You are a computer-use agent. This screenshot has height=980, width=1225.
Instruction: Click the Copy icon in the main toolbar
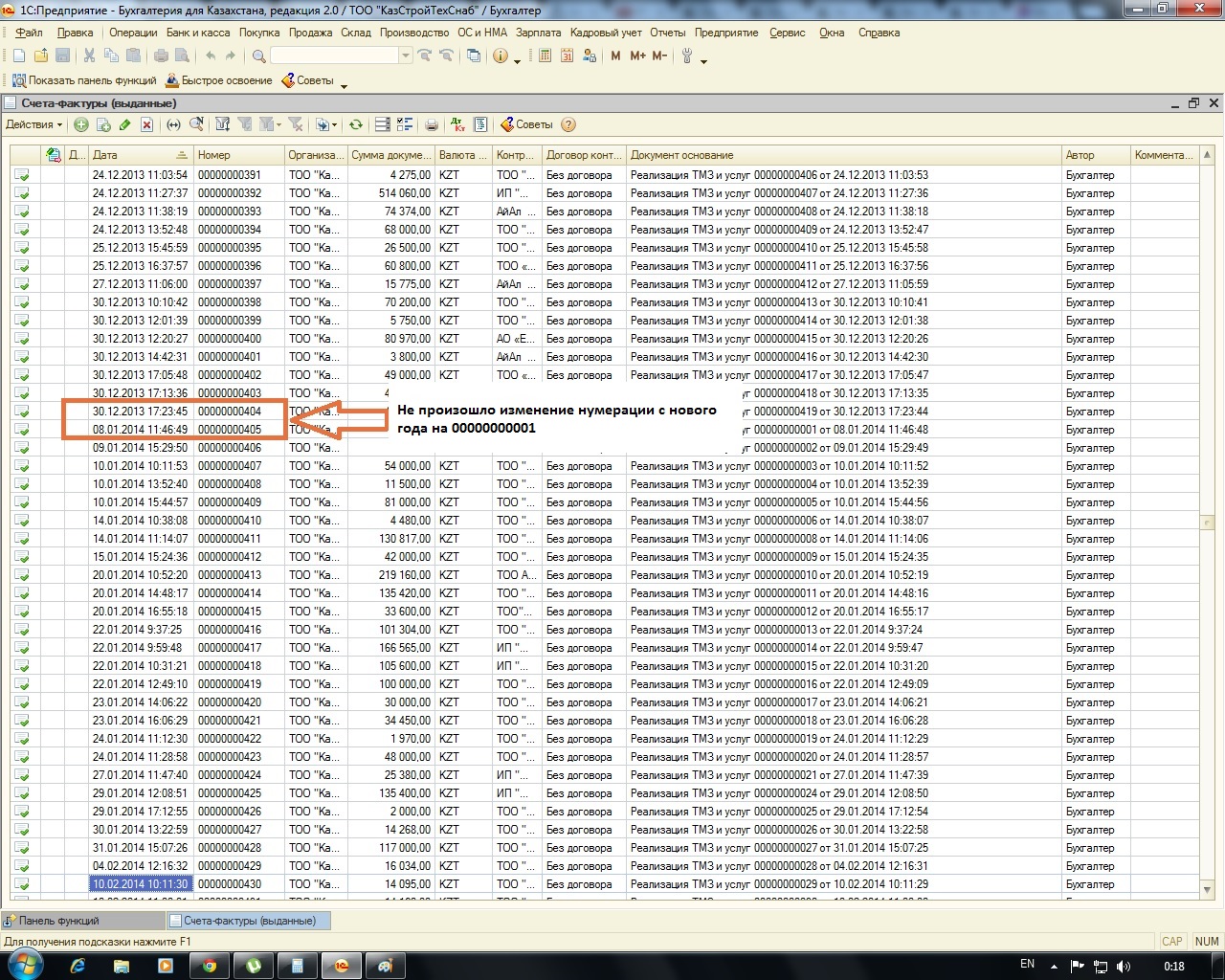(111, 56)
